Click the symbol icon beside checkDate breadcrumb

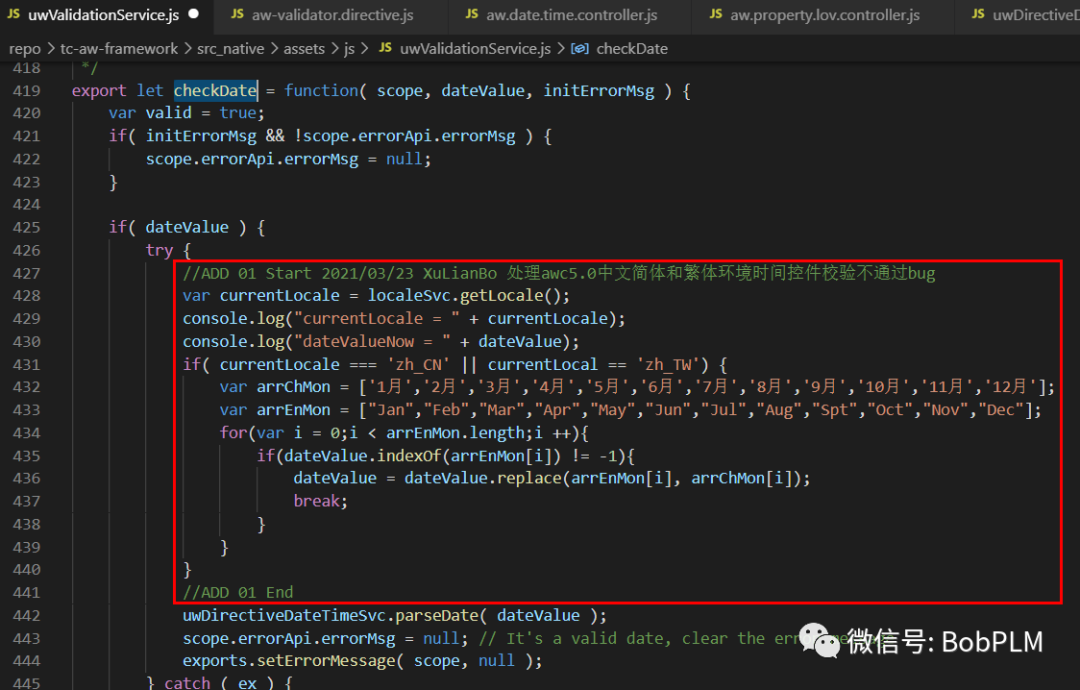tap(582, 48)
